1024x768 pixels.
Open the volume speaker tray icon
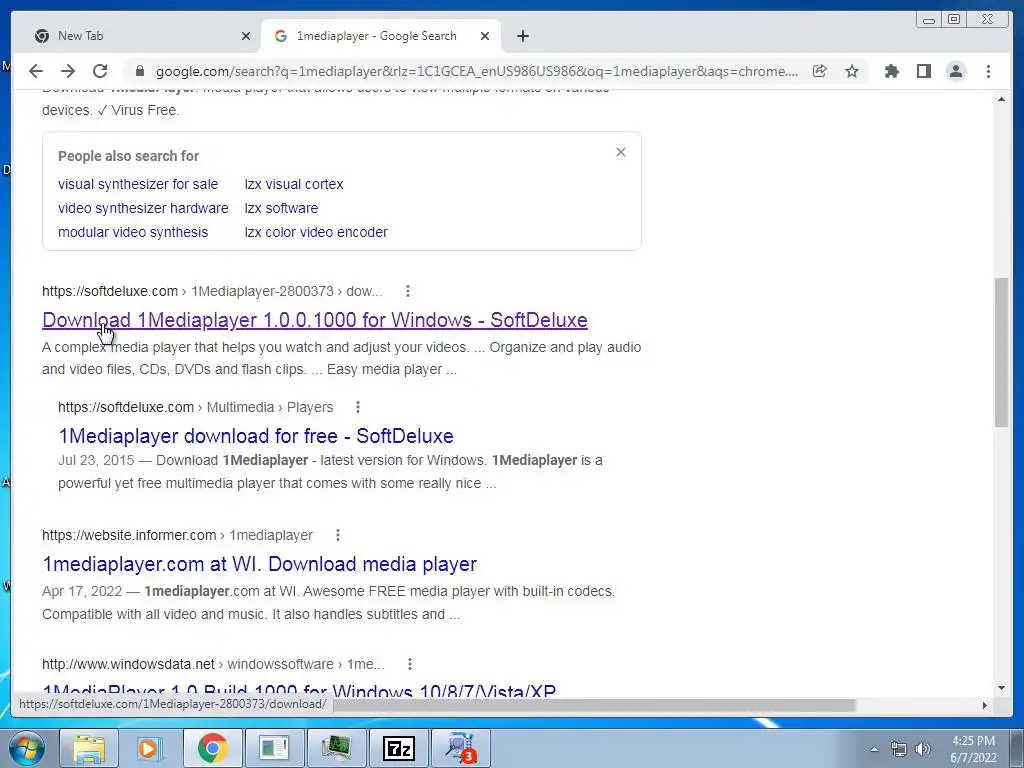[x=923, y=749]
